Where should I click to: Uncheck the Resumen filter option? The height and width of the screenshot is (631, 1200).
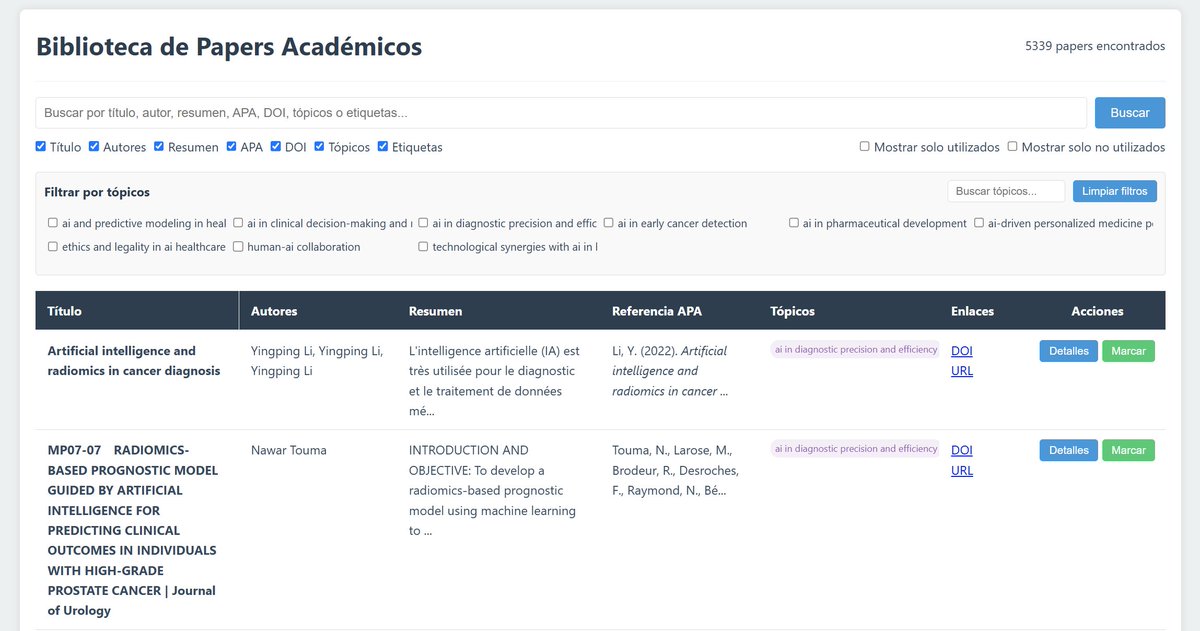click(x=158, y=146)
